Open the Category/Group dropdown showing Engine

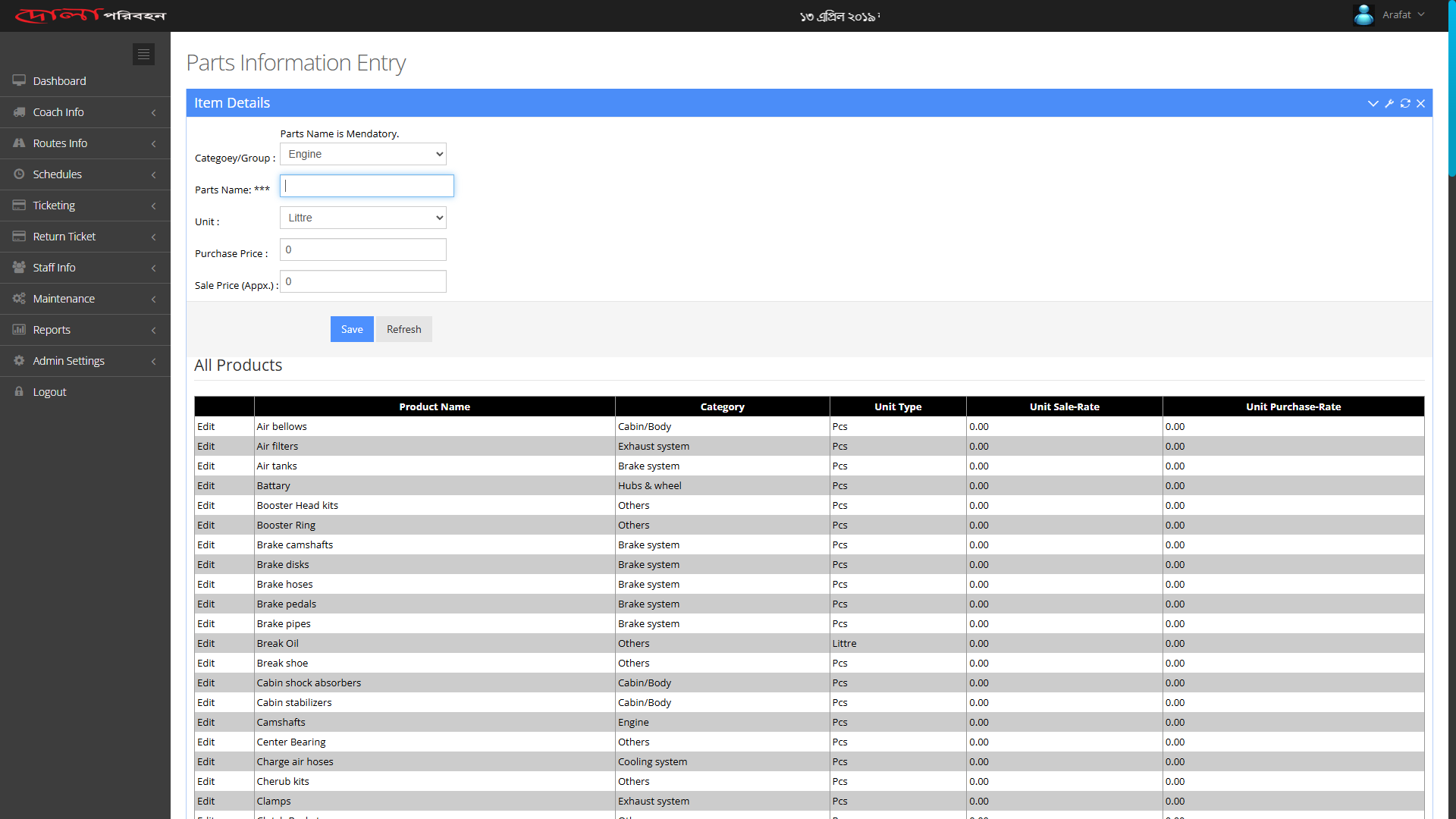click(x=362, y=154)
